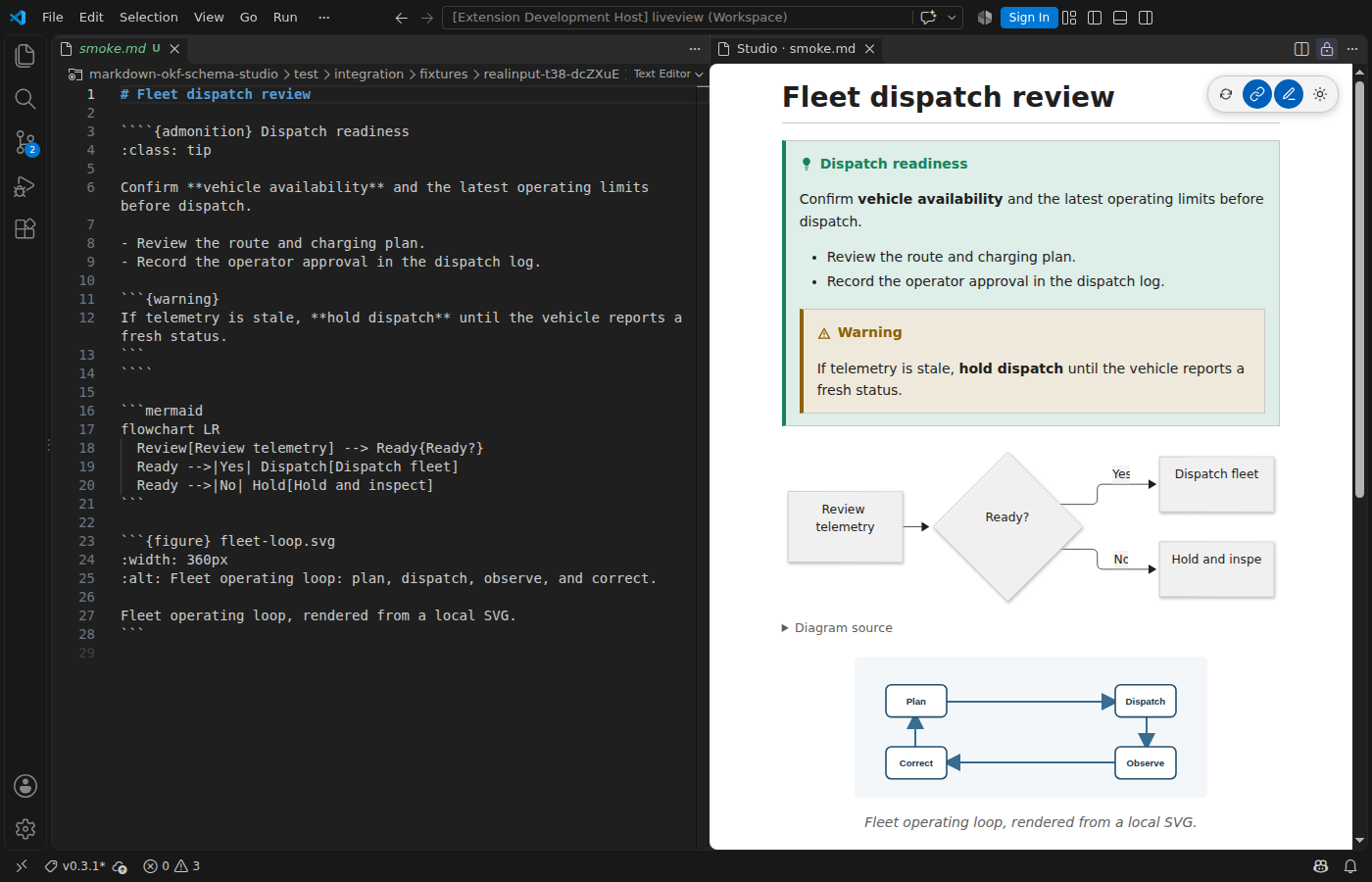Screen dimensions: 1372x882
Task: Open the Selection menu
Action: pyautogui.click(x=149, y=18)
